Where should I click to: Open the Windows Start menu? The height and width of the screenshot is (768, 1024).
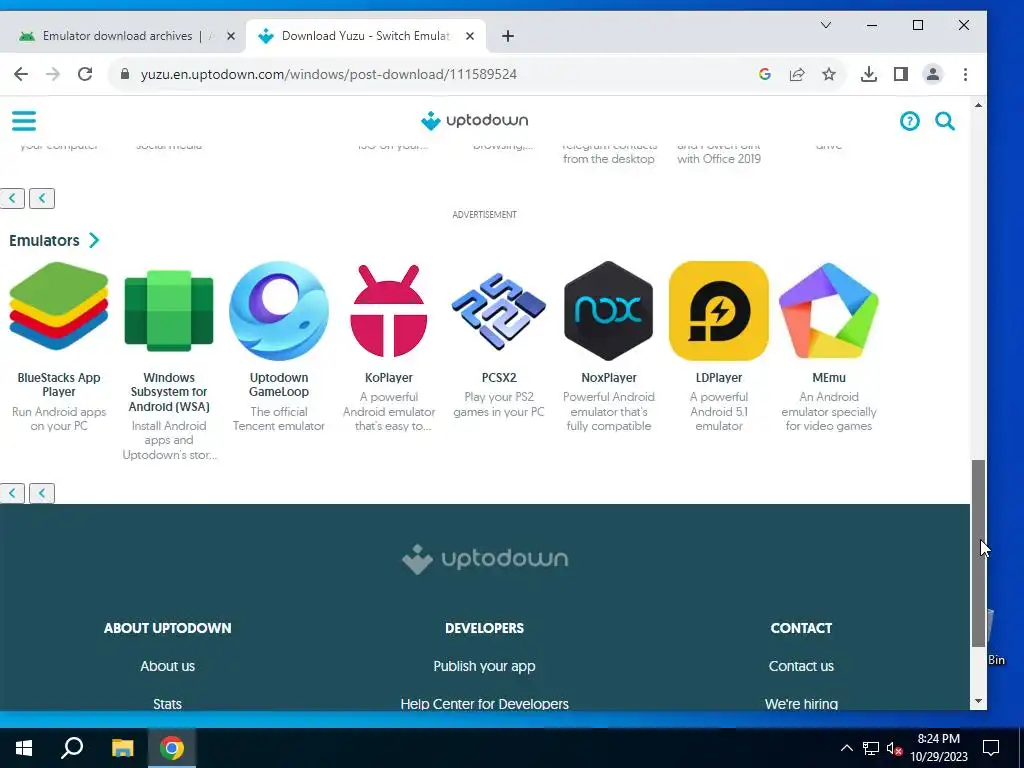24,748
